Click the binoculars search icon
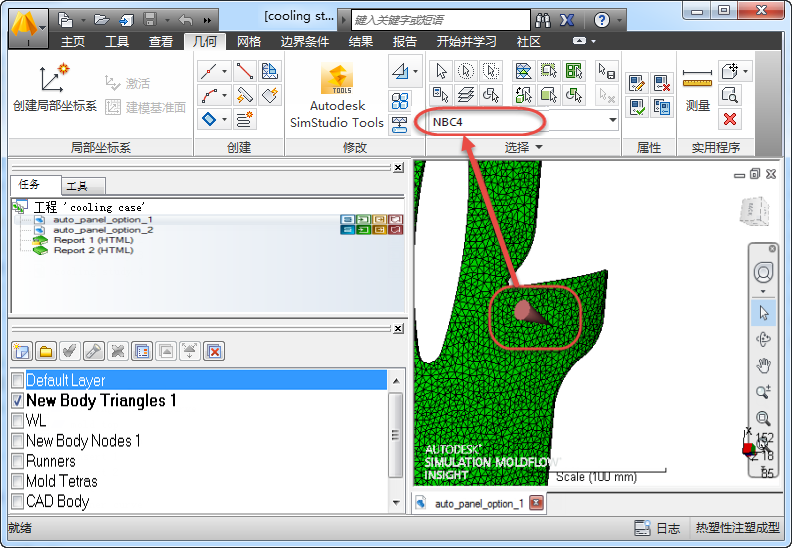The height and width of the screenshot is (548, 792). point(543,21)
